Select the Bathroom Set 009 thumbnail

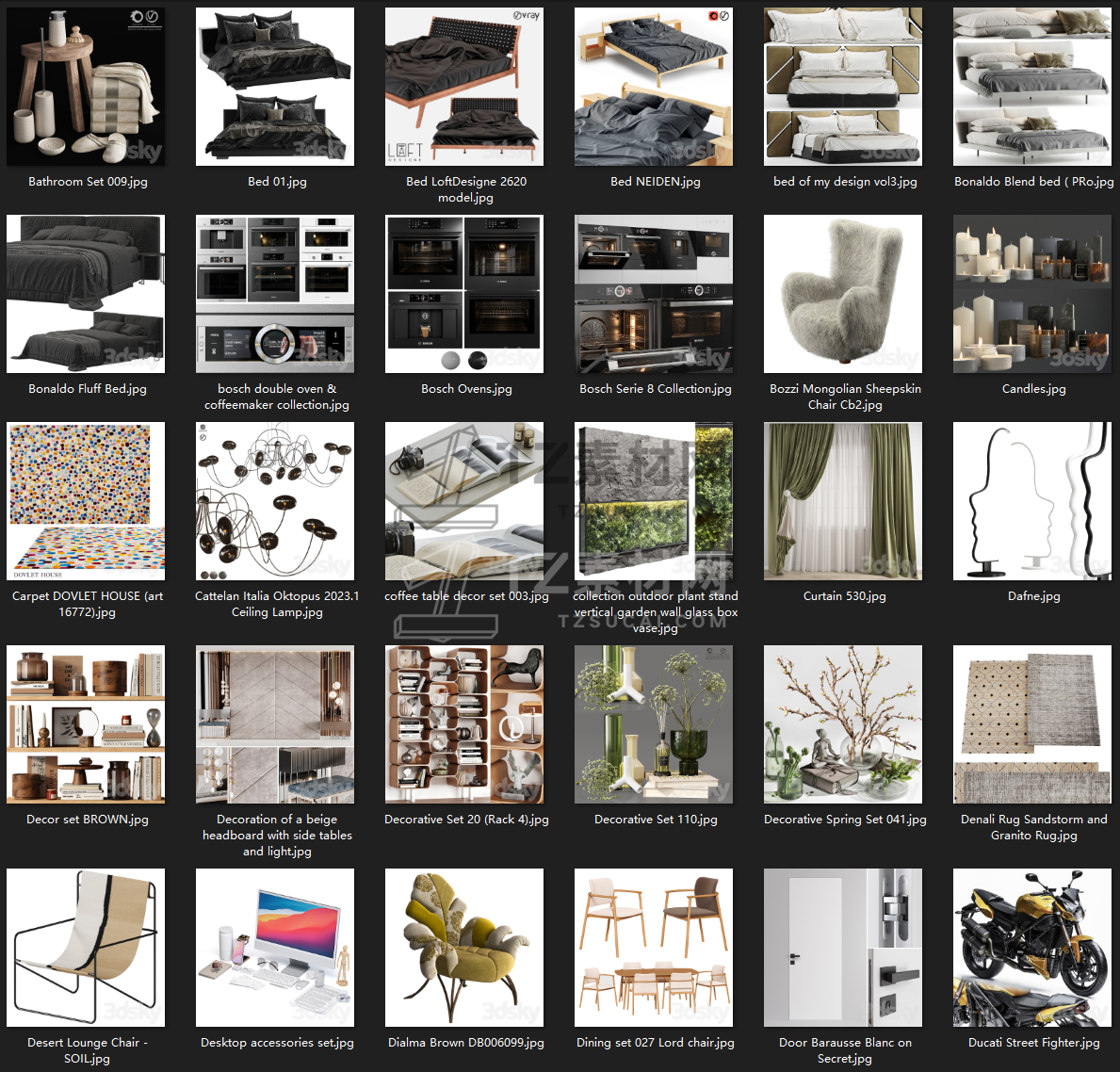[x=86, y=87]
